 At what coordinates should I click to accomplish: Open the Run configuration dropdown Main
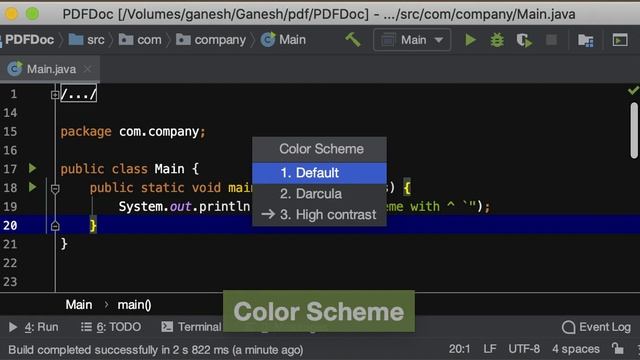click(x=412, y=40)
